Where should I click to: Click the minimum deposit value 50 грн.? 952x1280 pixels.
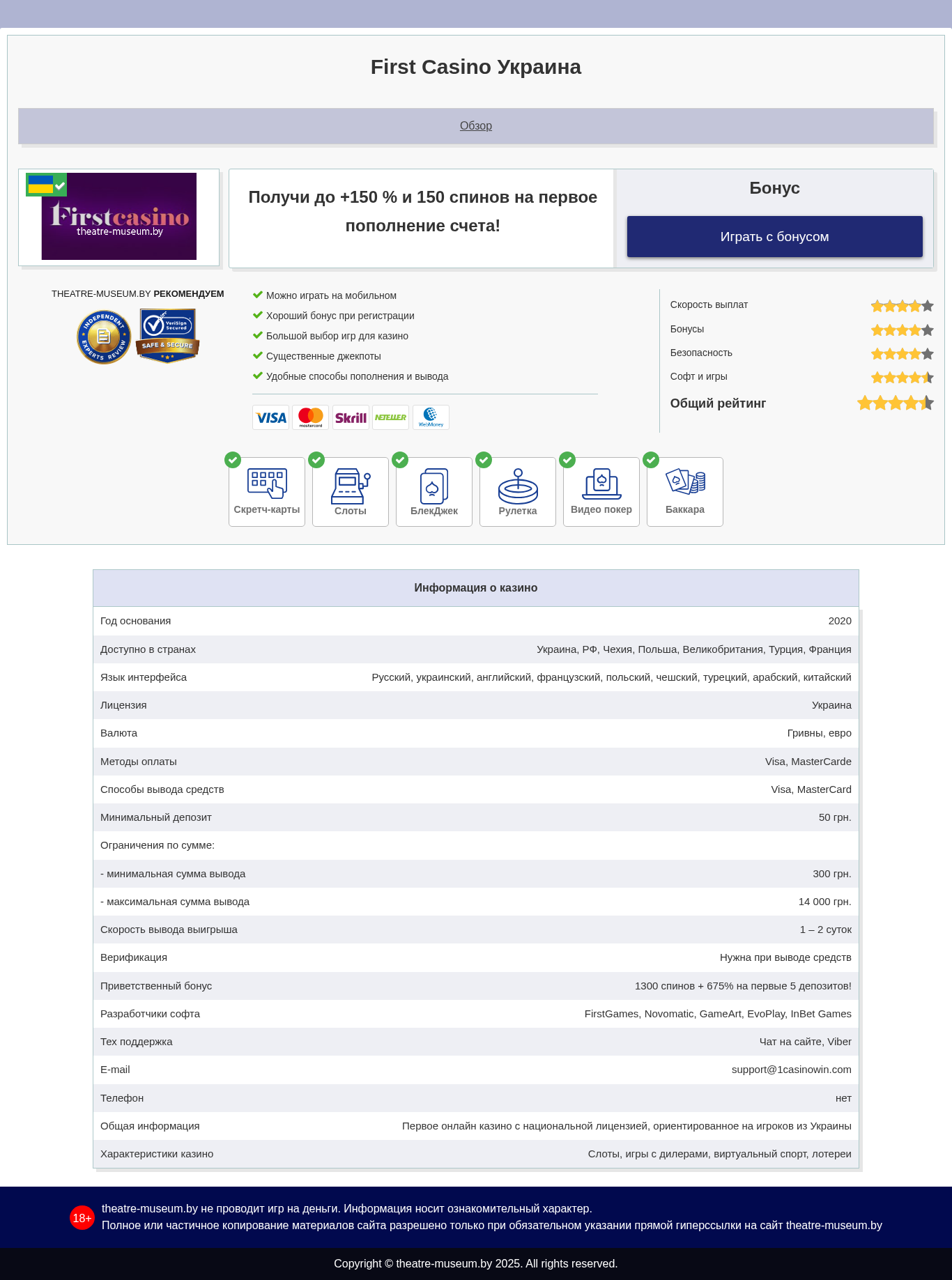pyautogui.click(x=835, y=817)
